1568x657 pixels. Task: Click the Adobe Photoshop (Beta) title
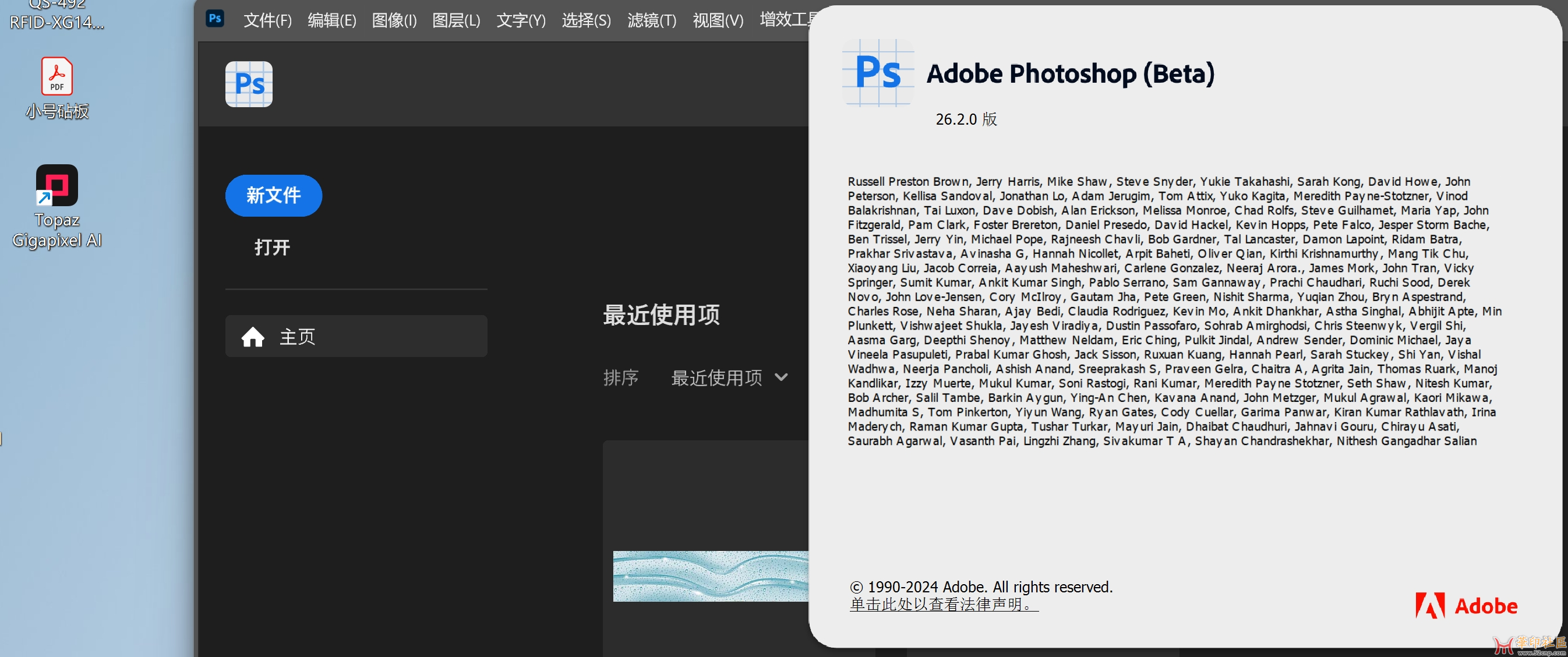point(1070,75)
